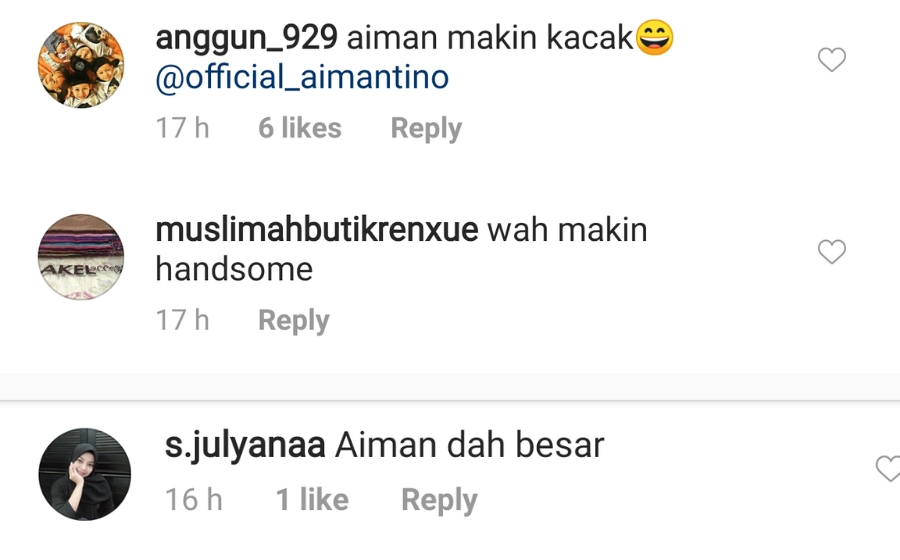Reply to the 'wah makin handsome' comment

coord(293,321)
